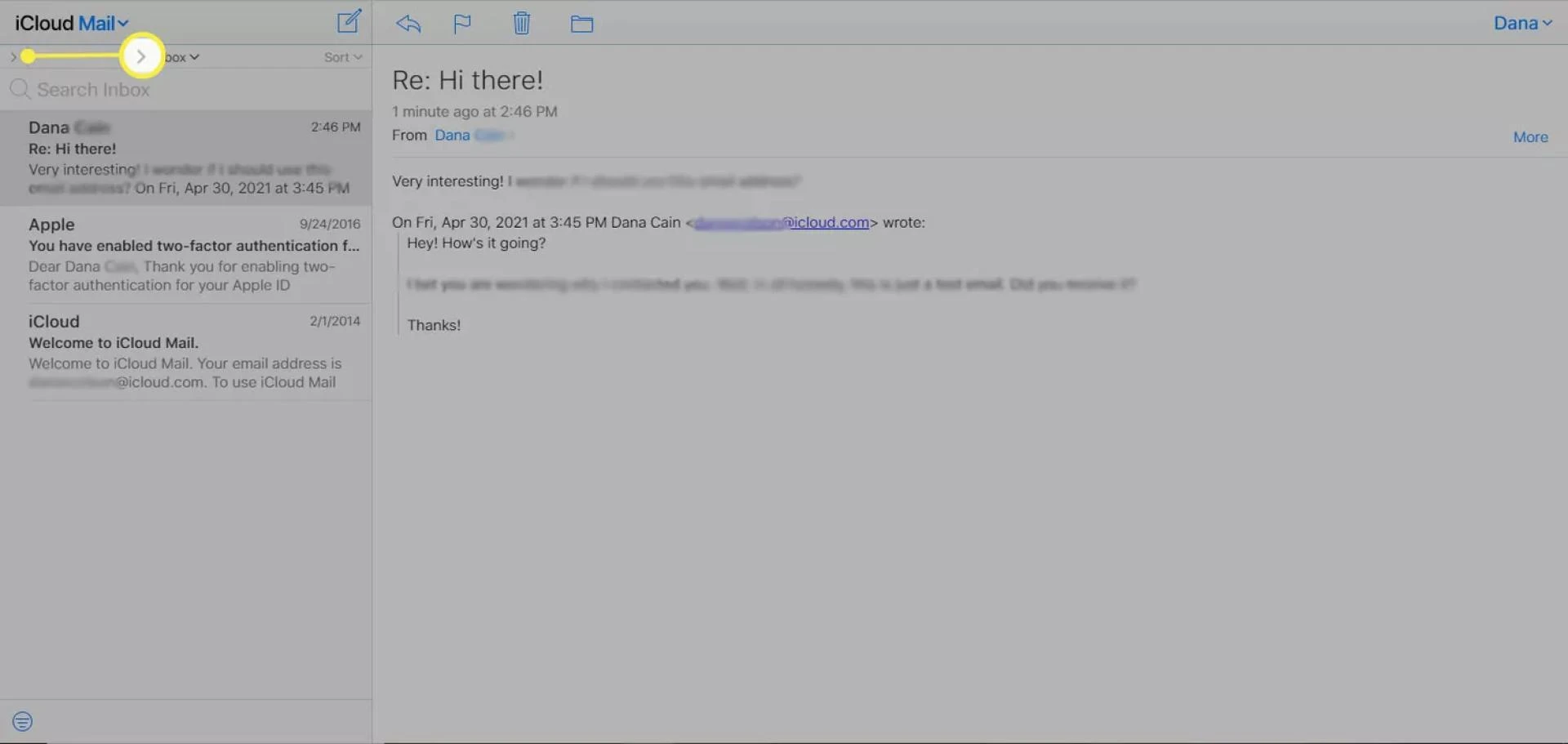This screenshot has width=1568, height=744.
Task: Expand the folder sidebar with the chevron
Action: coord(141,56)
